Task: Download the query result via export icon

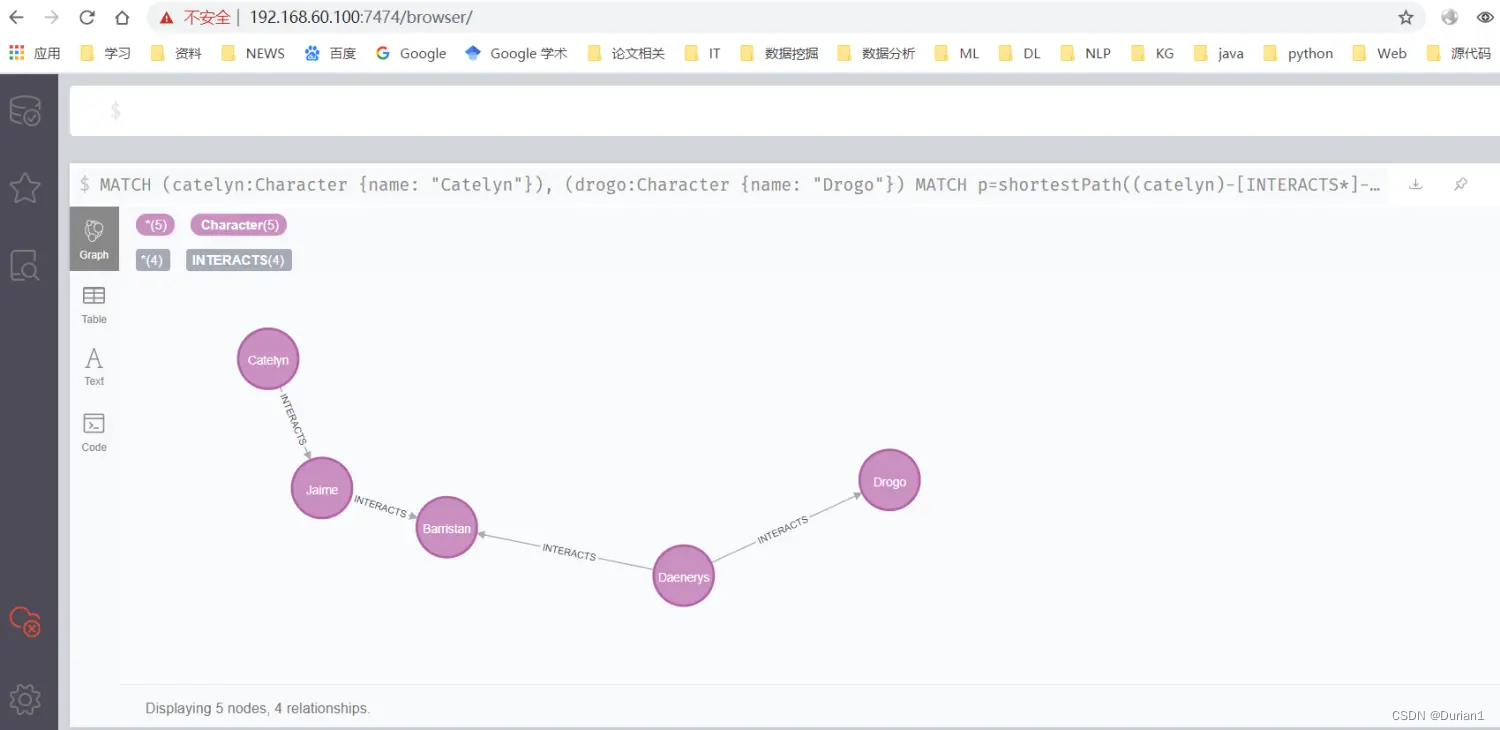Action: pos(1415,184)
